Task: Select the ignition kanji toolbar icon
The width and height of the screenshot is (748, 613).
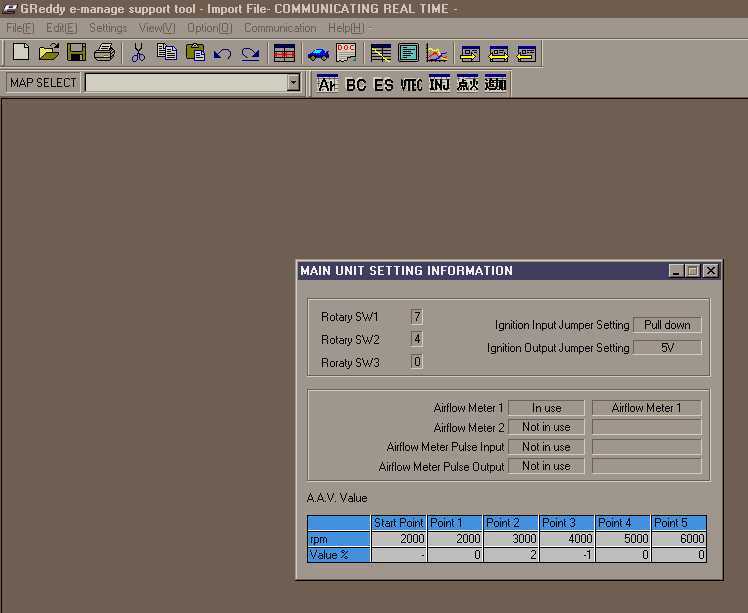Action: tap(467, 83)
